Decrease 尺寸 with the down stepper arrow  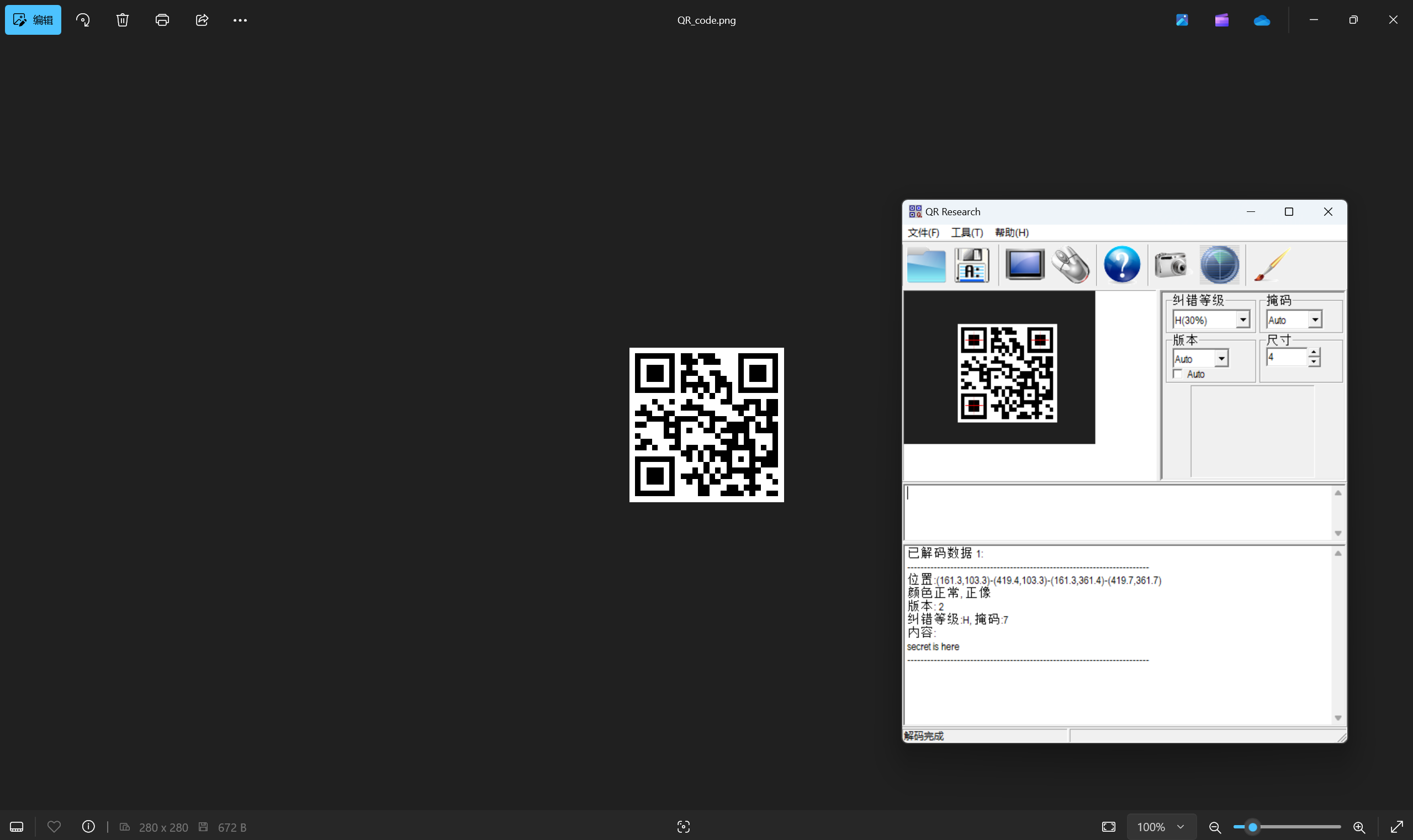click(x=1314, y=361)
